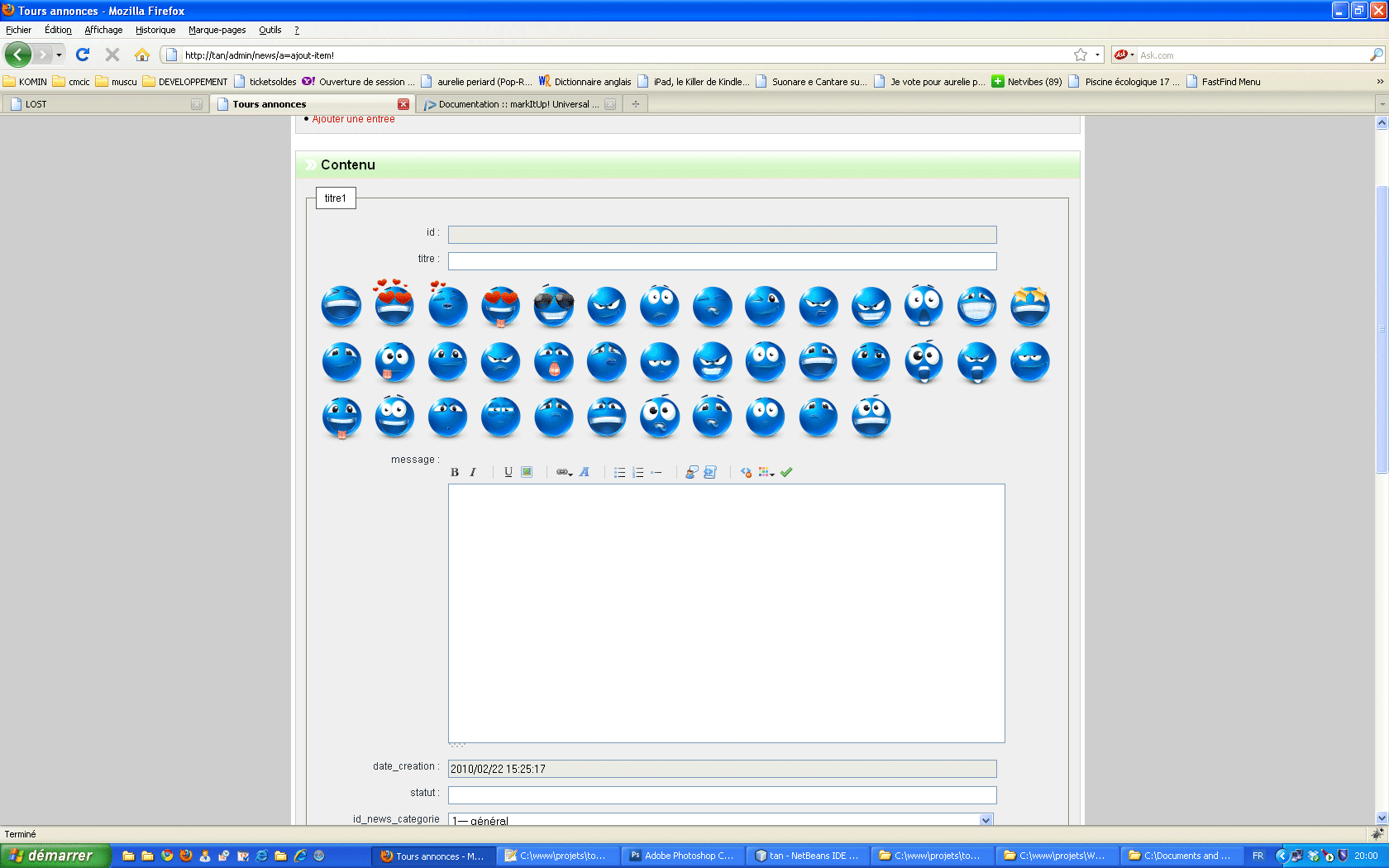The width and height of the screenshot is (1389, 868).
Task: Insert a picture in the message editor
Action: click(527, 472)
